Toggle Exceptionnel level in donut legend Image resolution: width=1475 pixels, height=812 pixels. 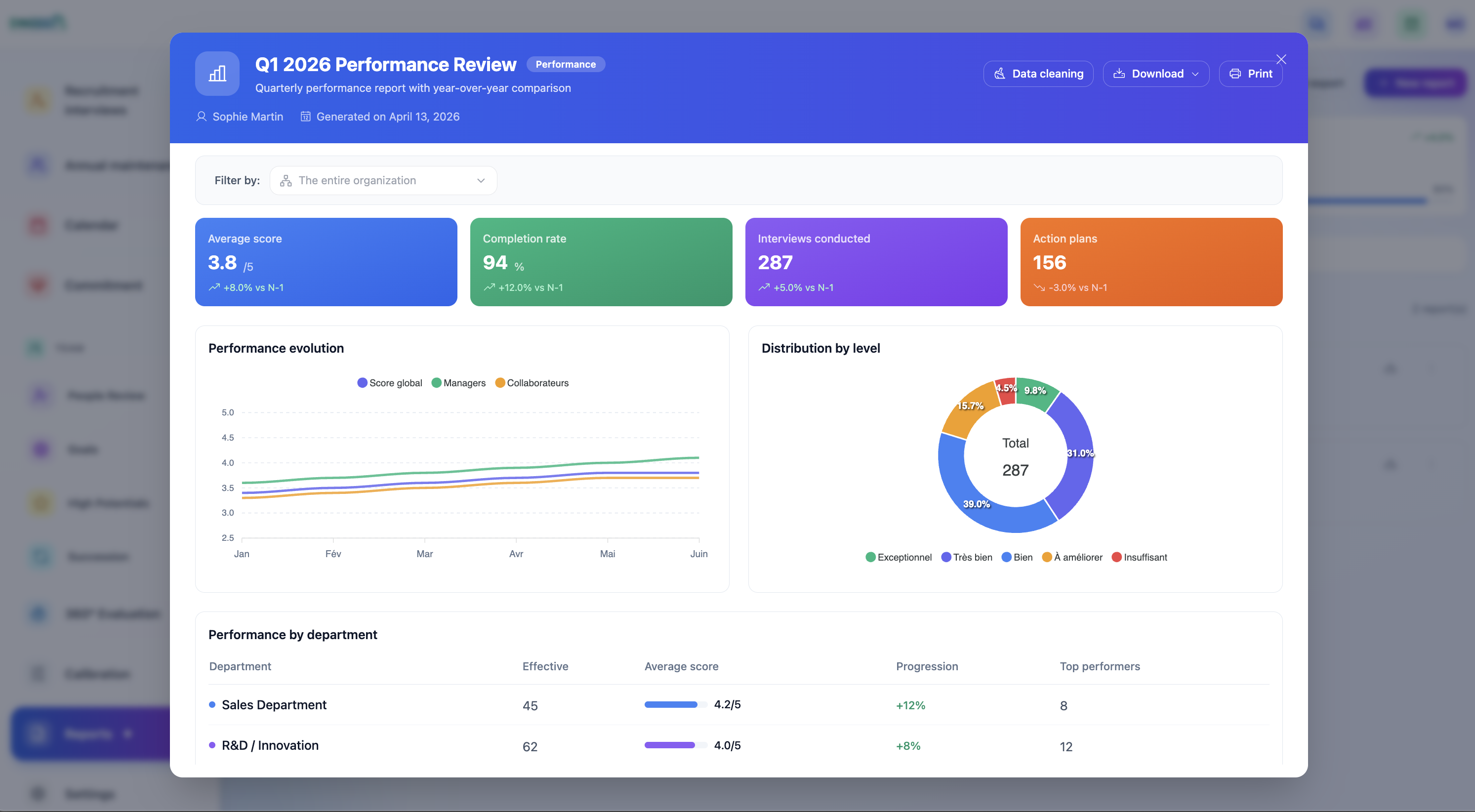(898, 557)
